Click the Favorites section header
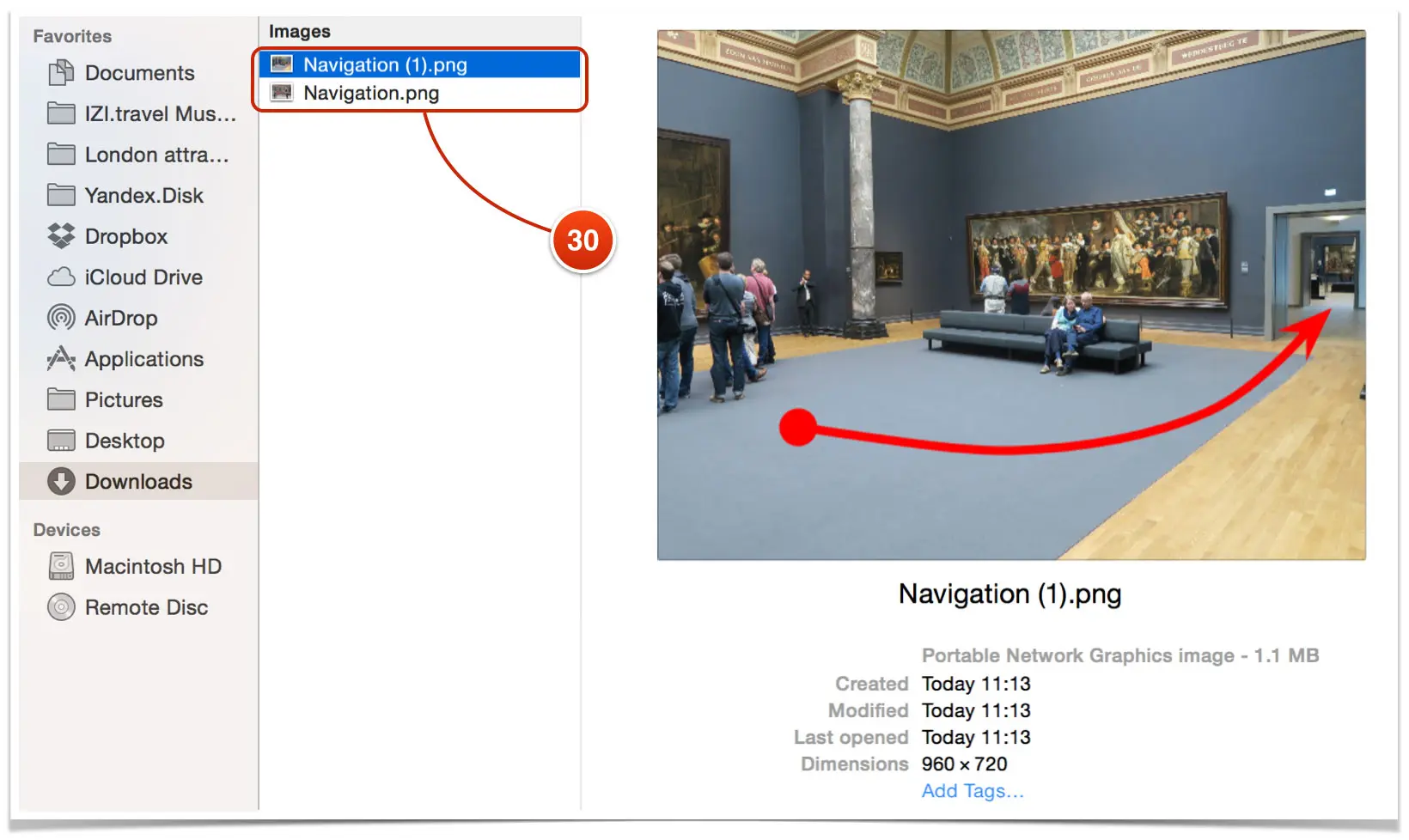The image size is (1409, 840). (x=72, y=36)
